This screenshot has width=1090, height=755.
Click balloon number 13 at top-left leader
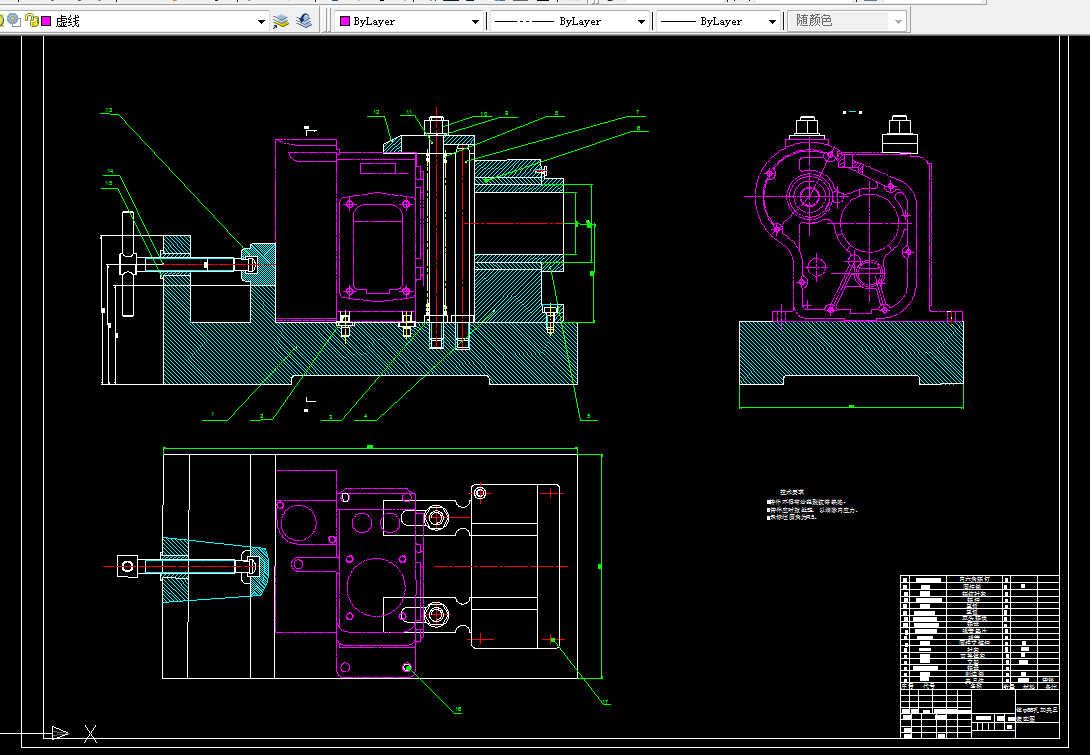[109, 110]
